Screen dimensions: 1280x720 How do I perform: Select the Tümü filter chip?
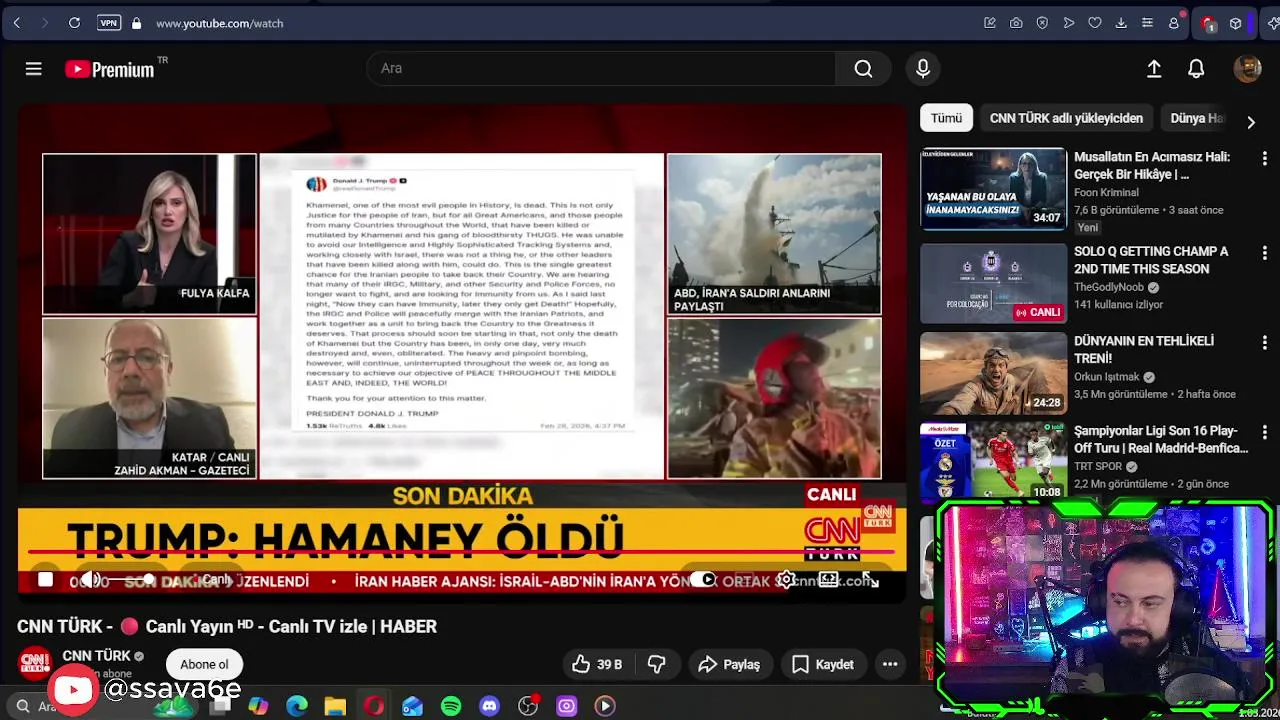click(946, 118)
